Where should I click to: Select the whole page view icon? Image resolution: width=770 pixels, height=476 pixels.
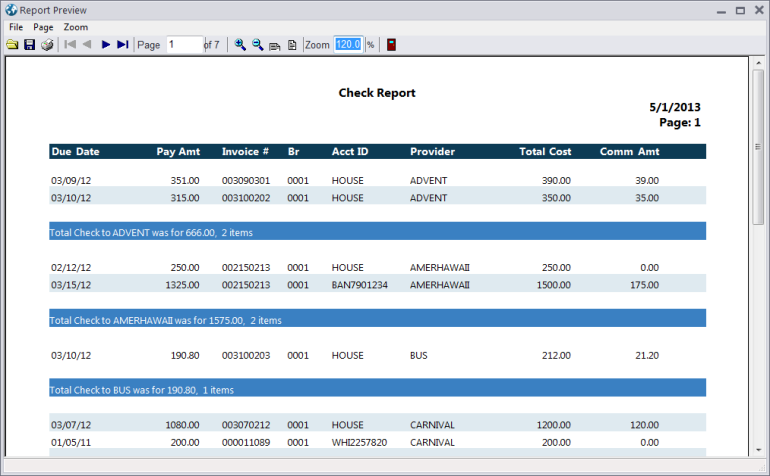tap(292, 45)
